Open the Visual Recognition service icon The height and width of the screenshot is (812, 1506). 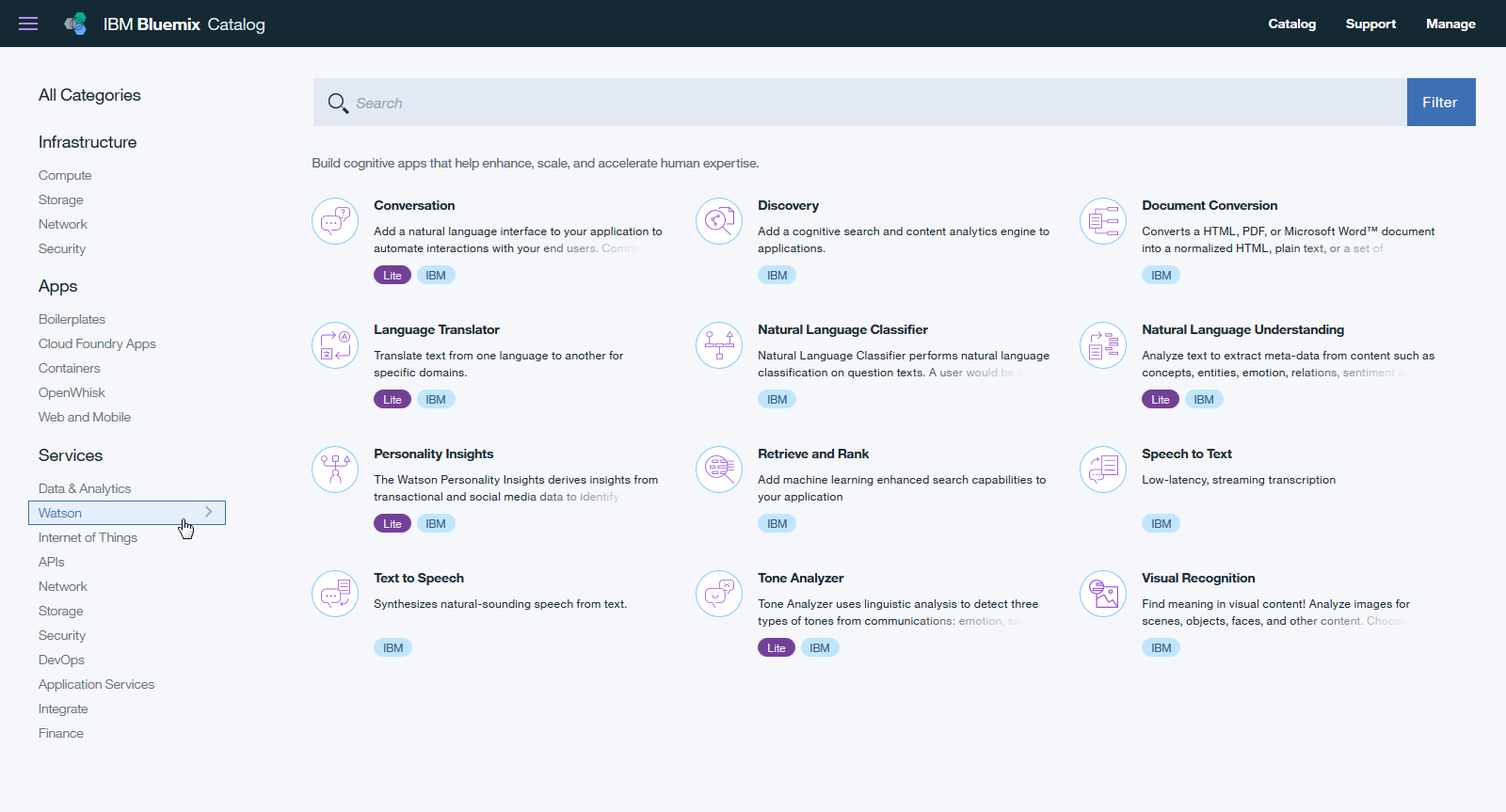(1103, 594)
